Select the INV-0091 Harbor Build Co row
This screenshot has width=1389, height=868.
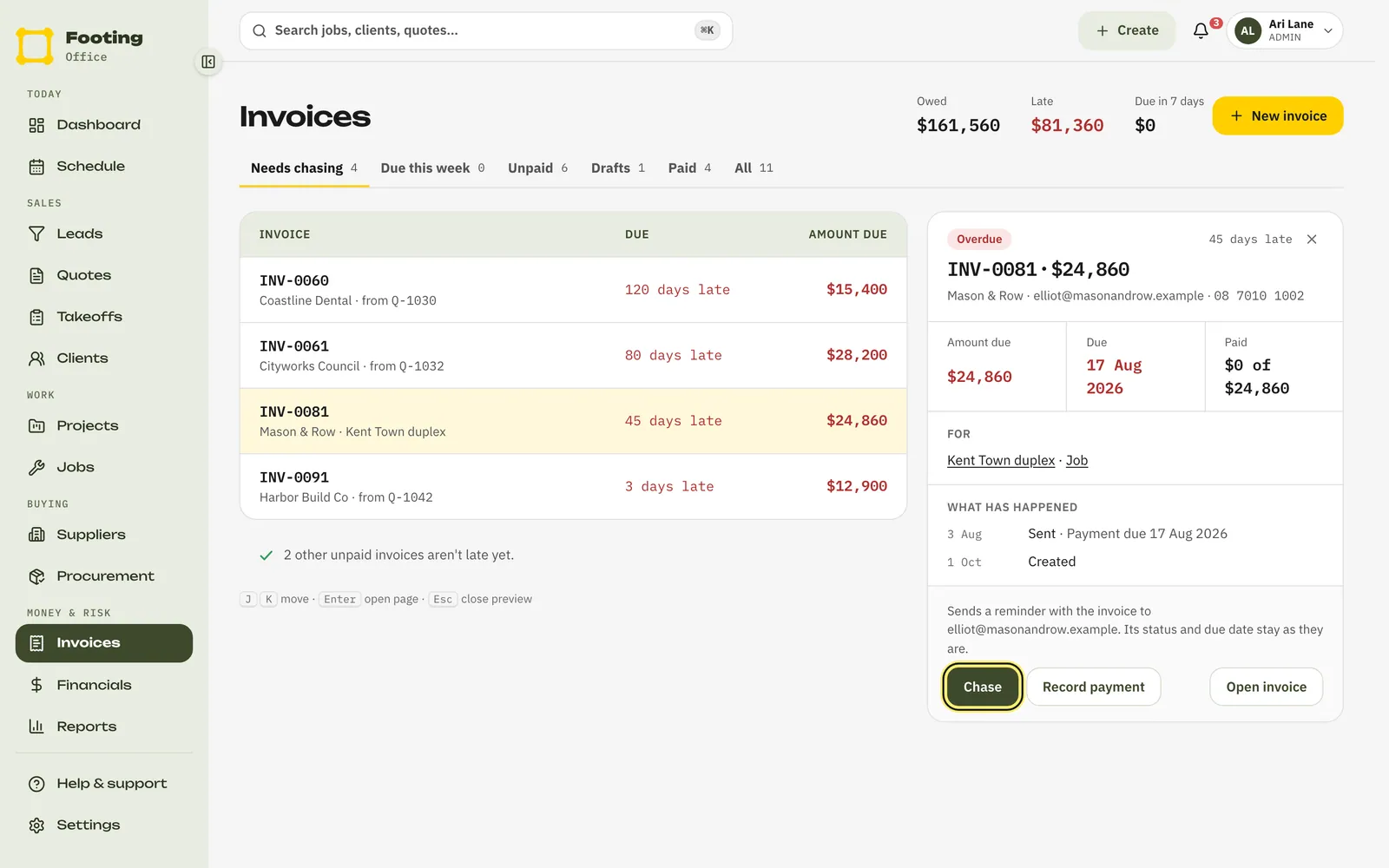click(x=574, y=487)
